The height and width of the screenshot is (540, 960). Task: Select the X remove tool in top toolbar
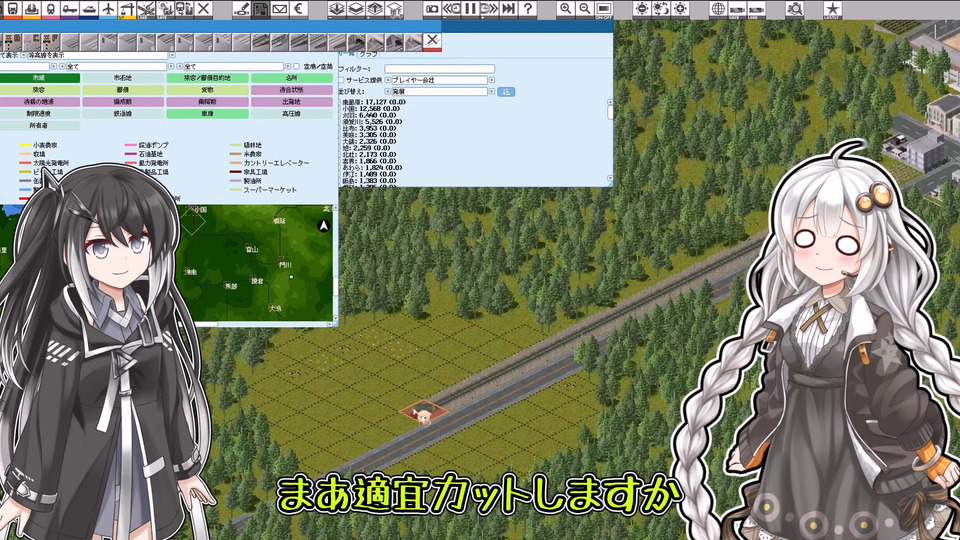(x=203, y=9)
